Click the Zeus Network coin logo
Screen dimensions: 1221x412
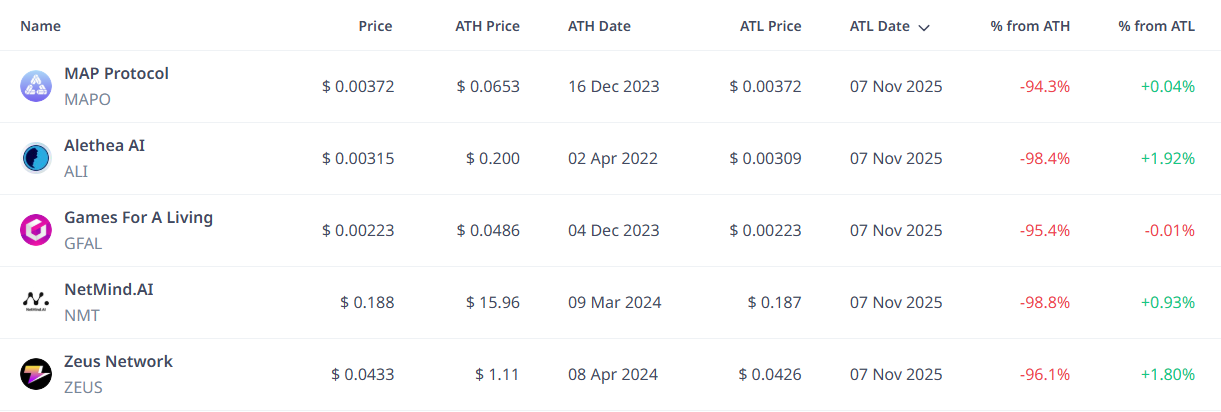36,375
